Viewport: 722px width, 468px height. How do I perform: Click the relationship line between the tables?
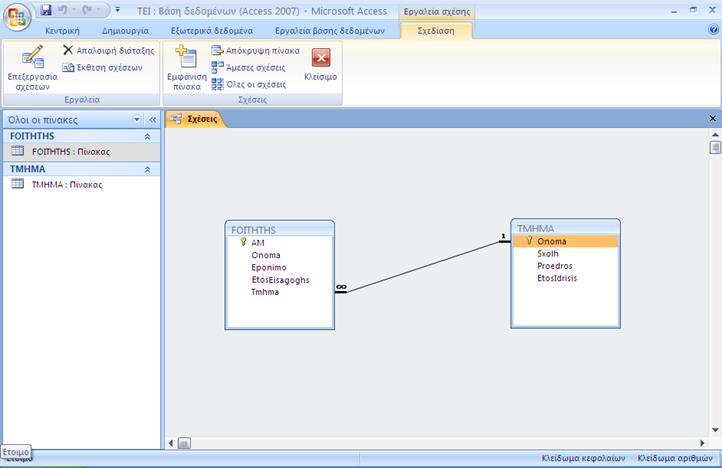click(x=423, y=267)
